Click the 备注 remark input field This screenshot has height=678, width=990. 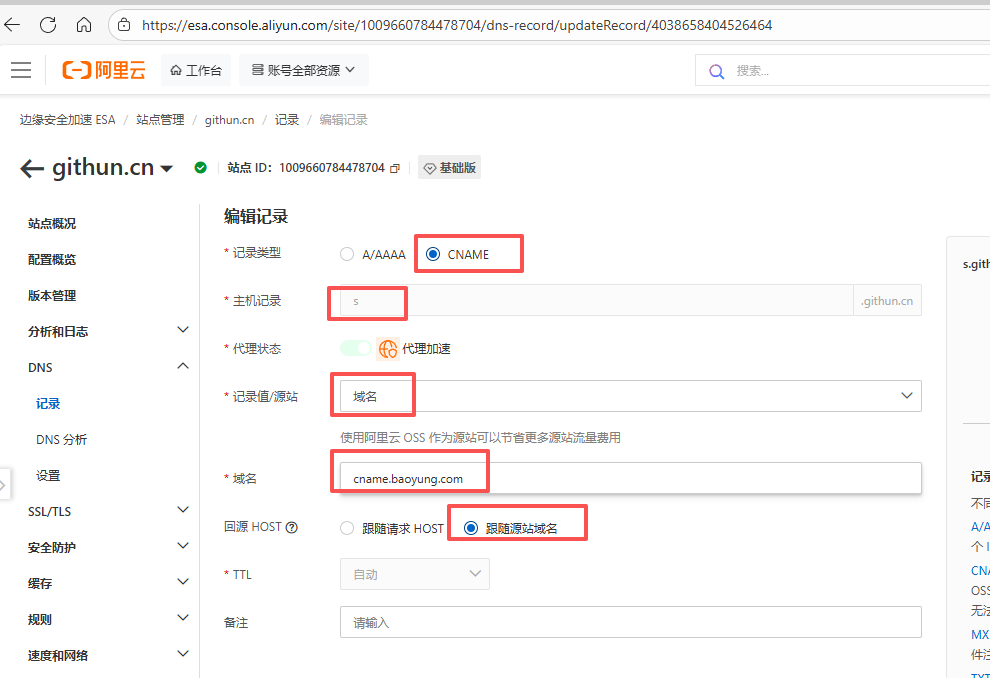point(630,622)
